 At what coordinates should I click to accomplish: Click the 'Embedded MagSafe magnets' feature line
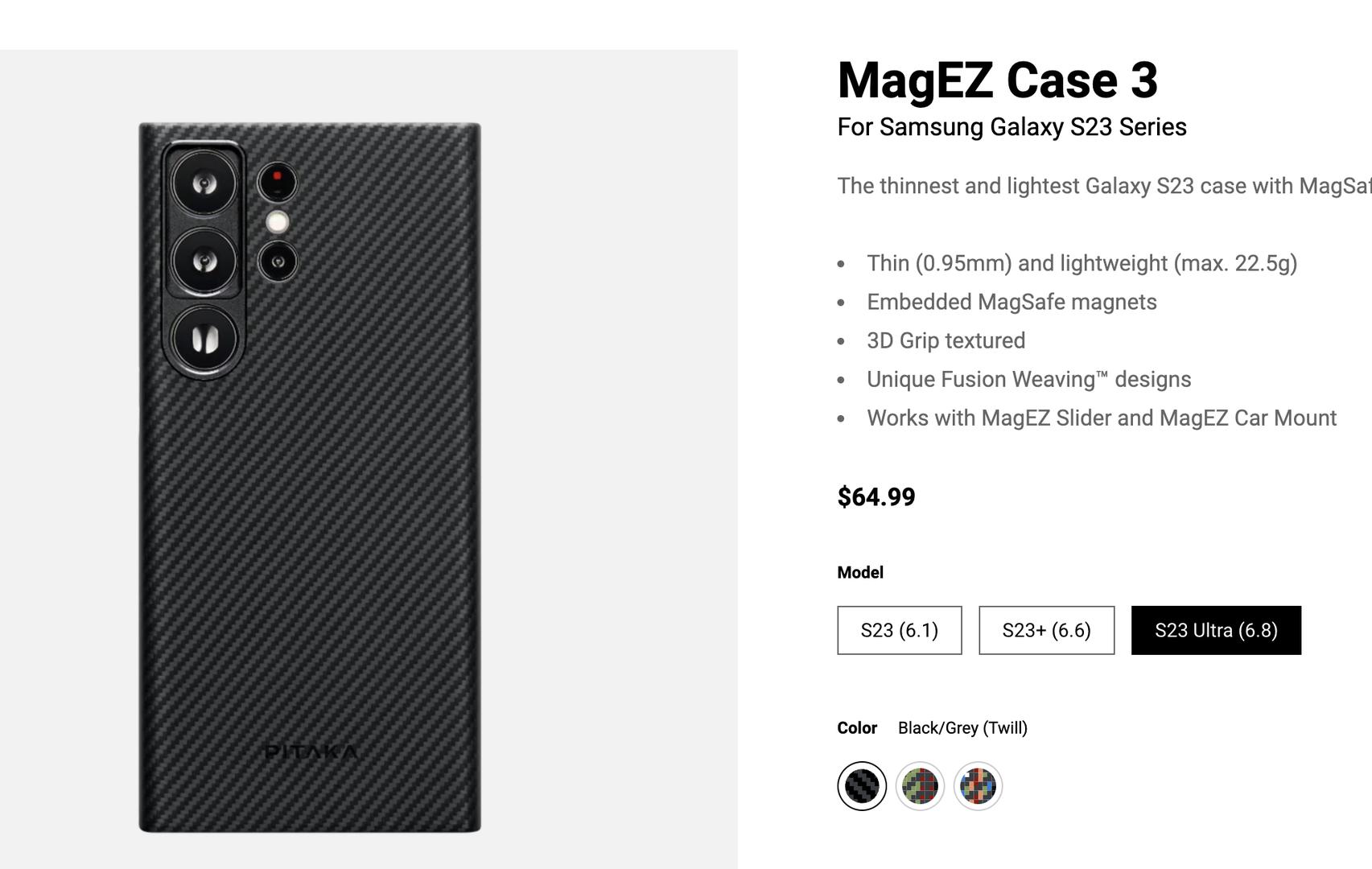click(x=1011, y=302)
